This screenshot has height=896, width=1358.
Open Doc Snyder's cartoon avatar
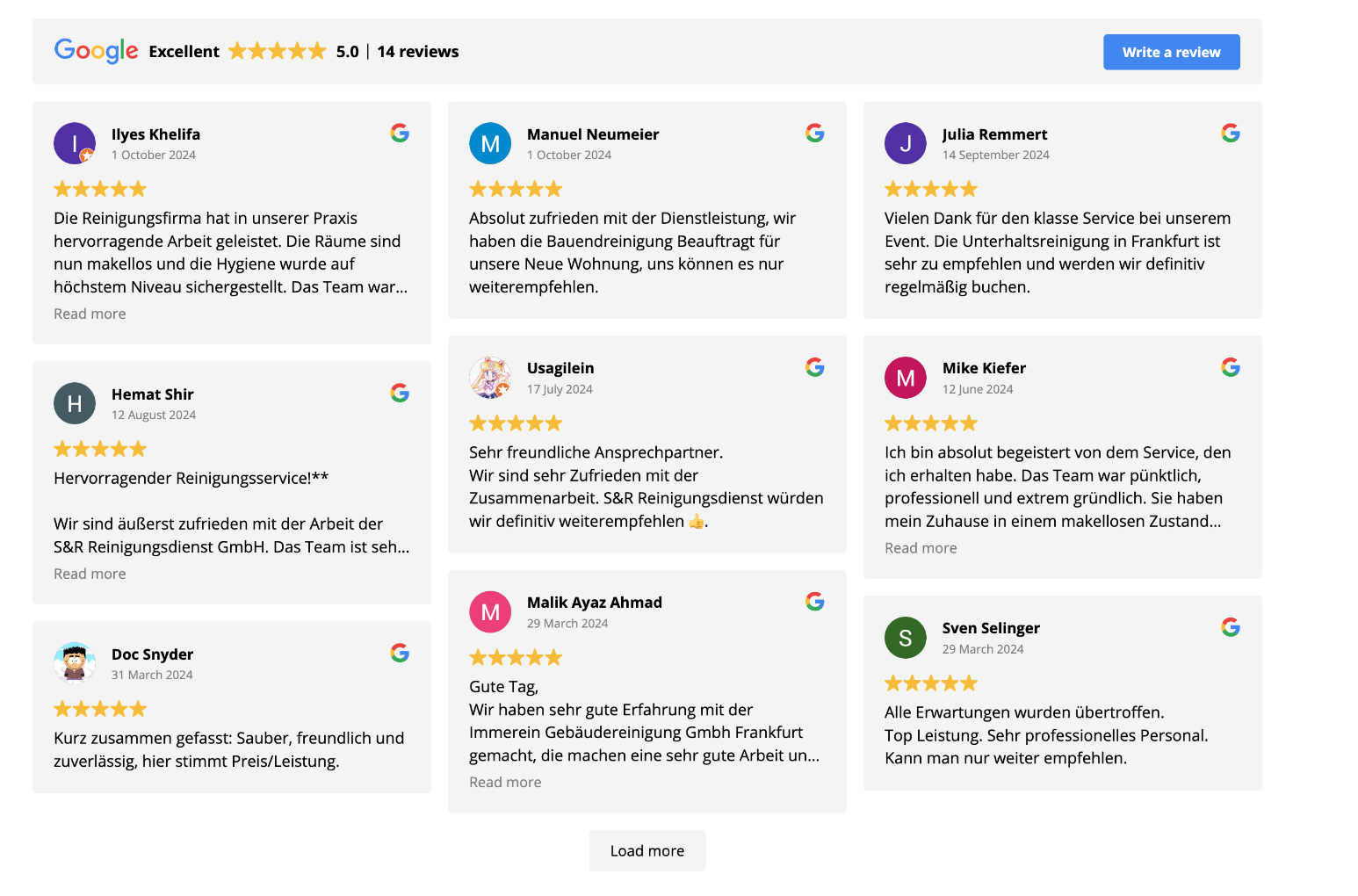pyautogui.click(x=75, y=663)
